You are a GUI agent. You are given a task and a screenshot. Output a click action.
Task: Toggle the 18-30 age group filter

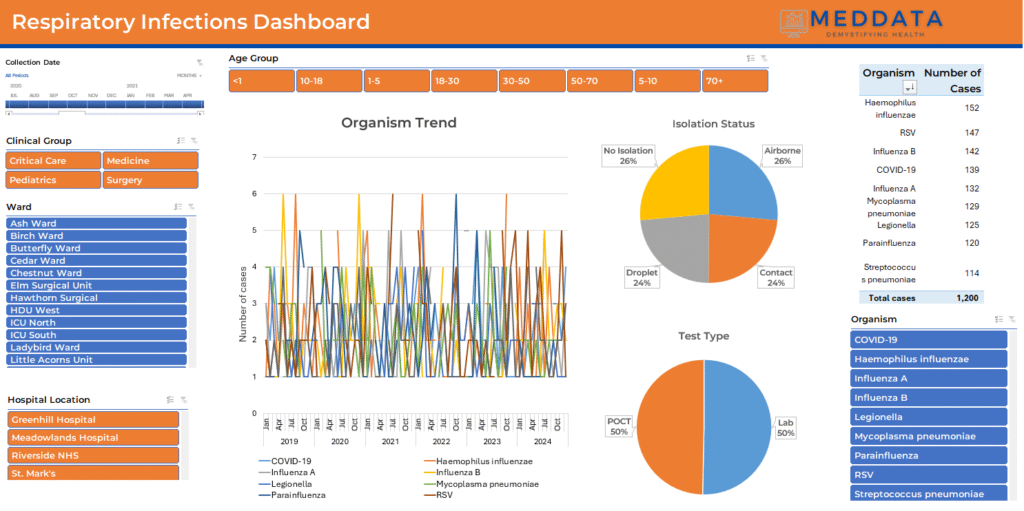click(x=464, y=80)
